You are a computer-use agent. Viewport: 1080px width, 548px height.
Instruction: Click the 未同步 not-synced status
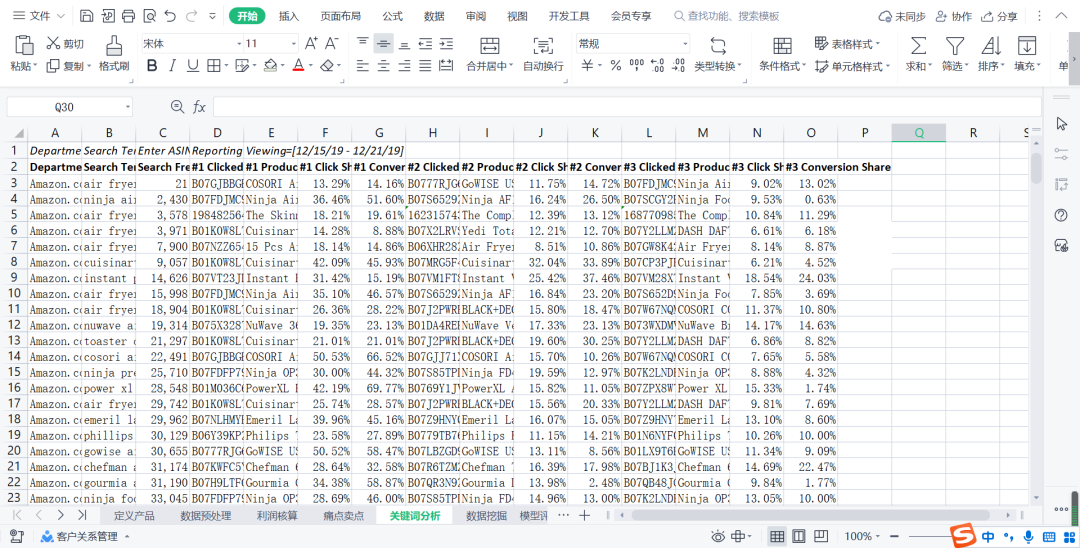[902, 16]
